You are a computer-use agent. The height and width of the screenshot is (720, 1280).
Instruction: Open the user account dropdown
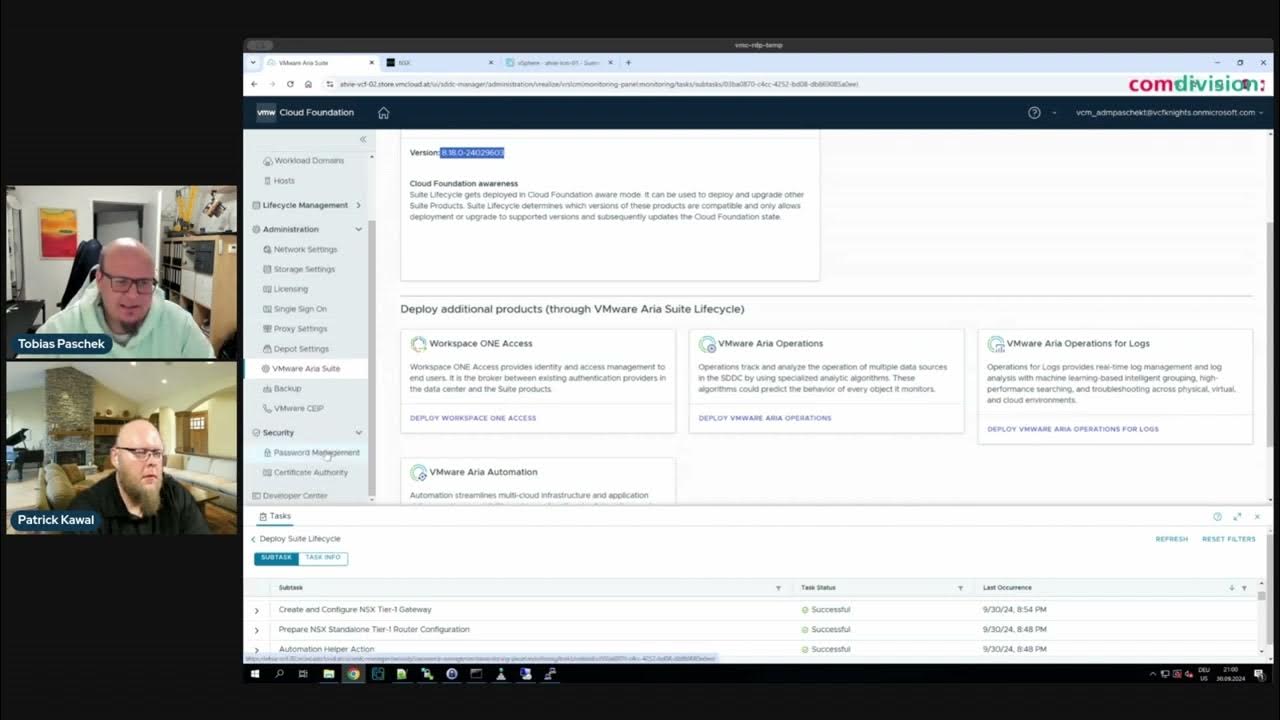1169,113
